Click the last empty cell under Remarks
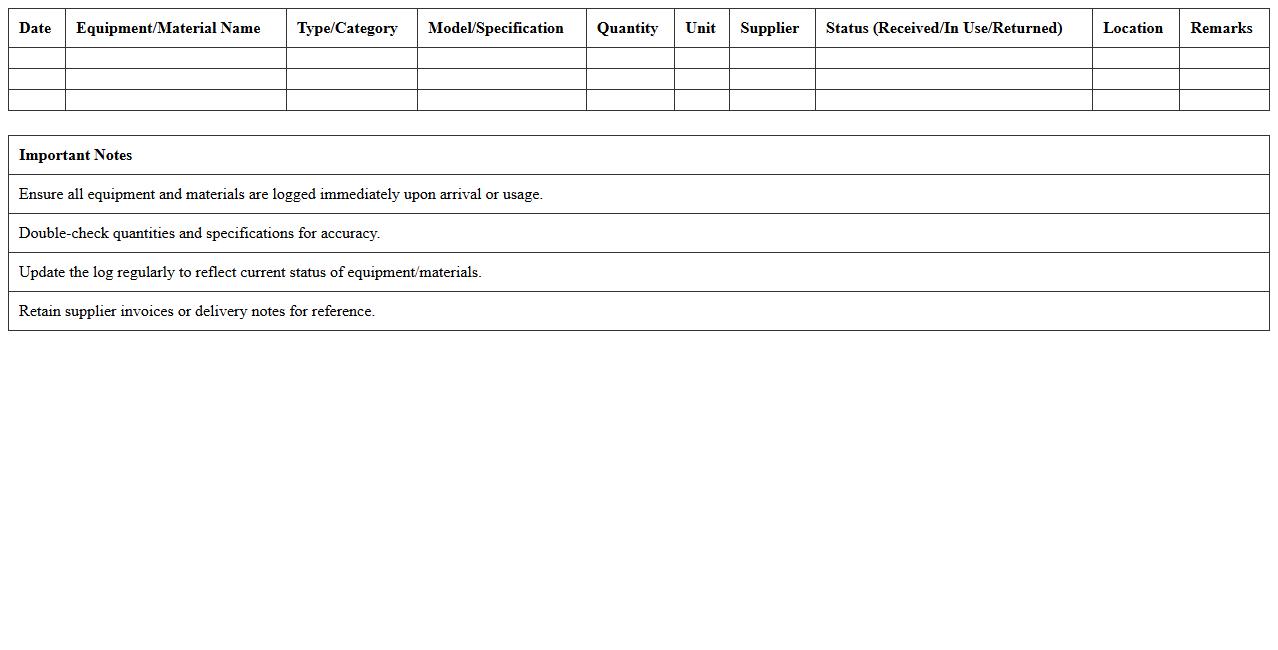Screen dimensions: 1278x650 pos(1224,100)
